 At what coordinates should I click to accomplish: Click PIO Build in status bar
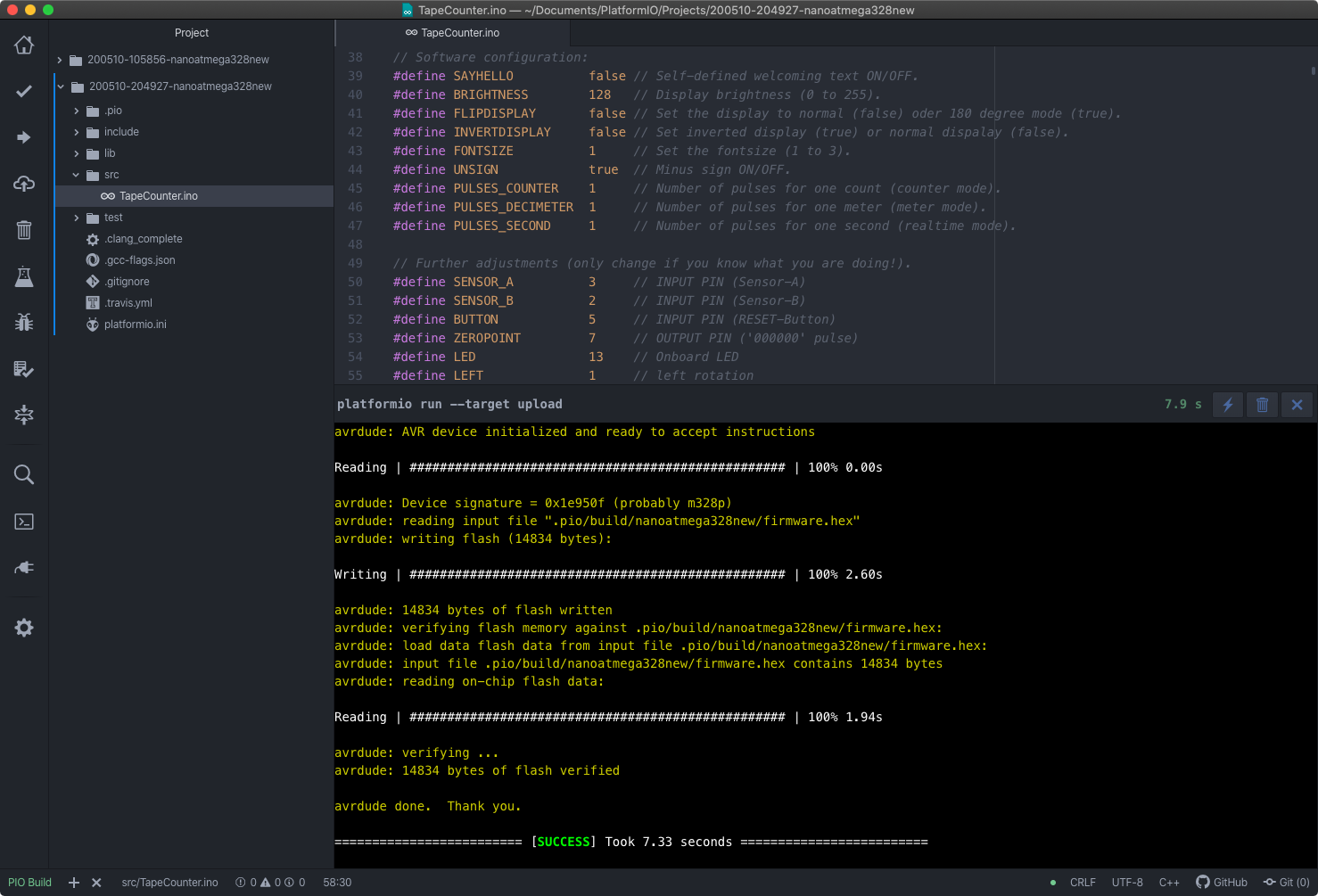click(29, 883)
